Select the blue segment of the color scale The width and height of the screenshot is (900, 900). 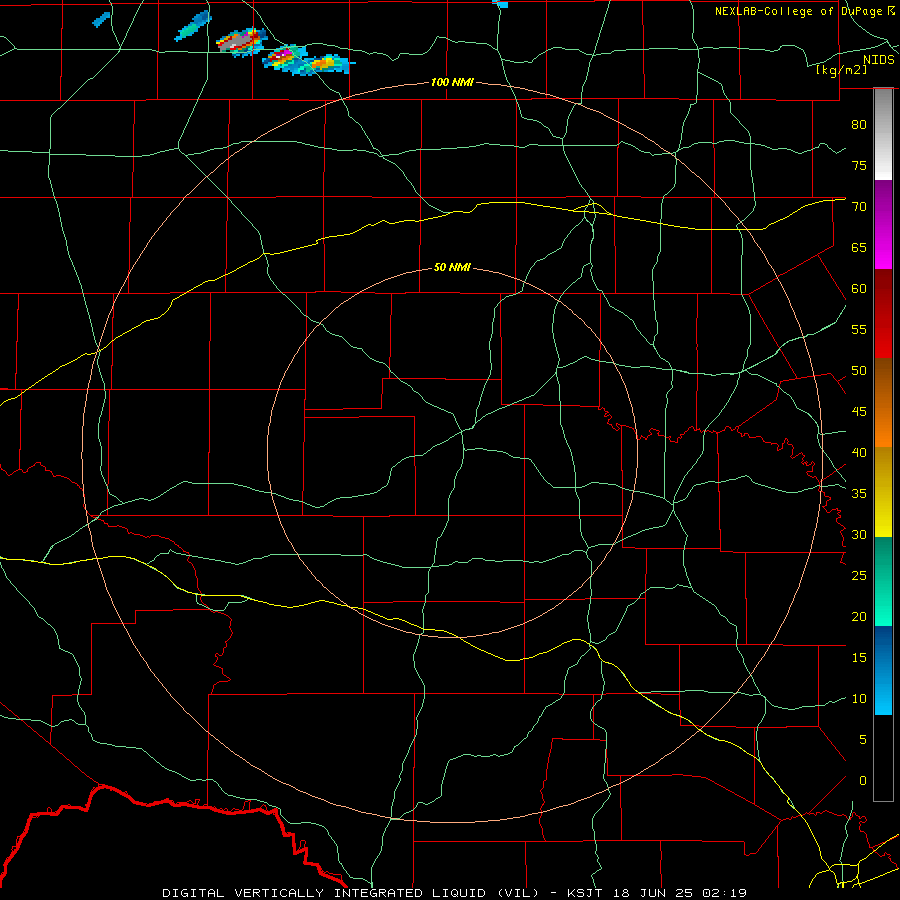tap(883, 670)
